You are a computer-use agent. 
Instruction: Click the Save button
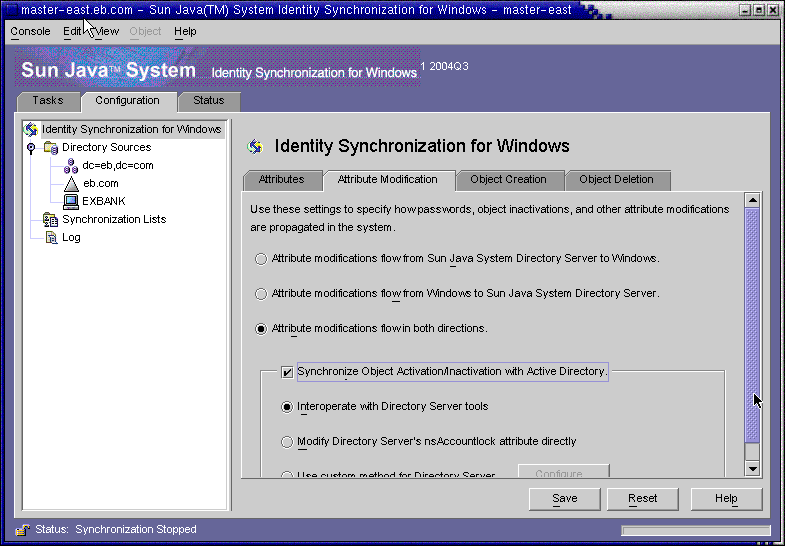(x=565, y=499)
